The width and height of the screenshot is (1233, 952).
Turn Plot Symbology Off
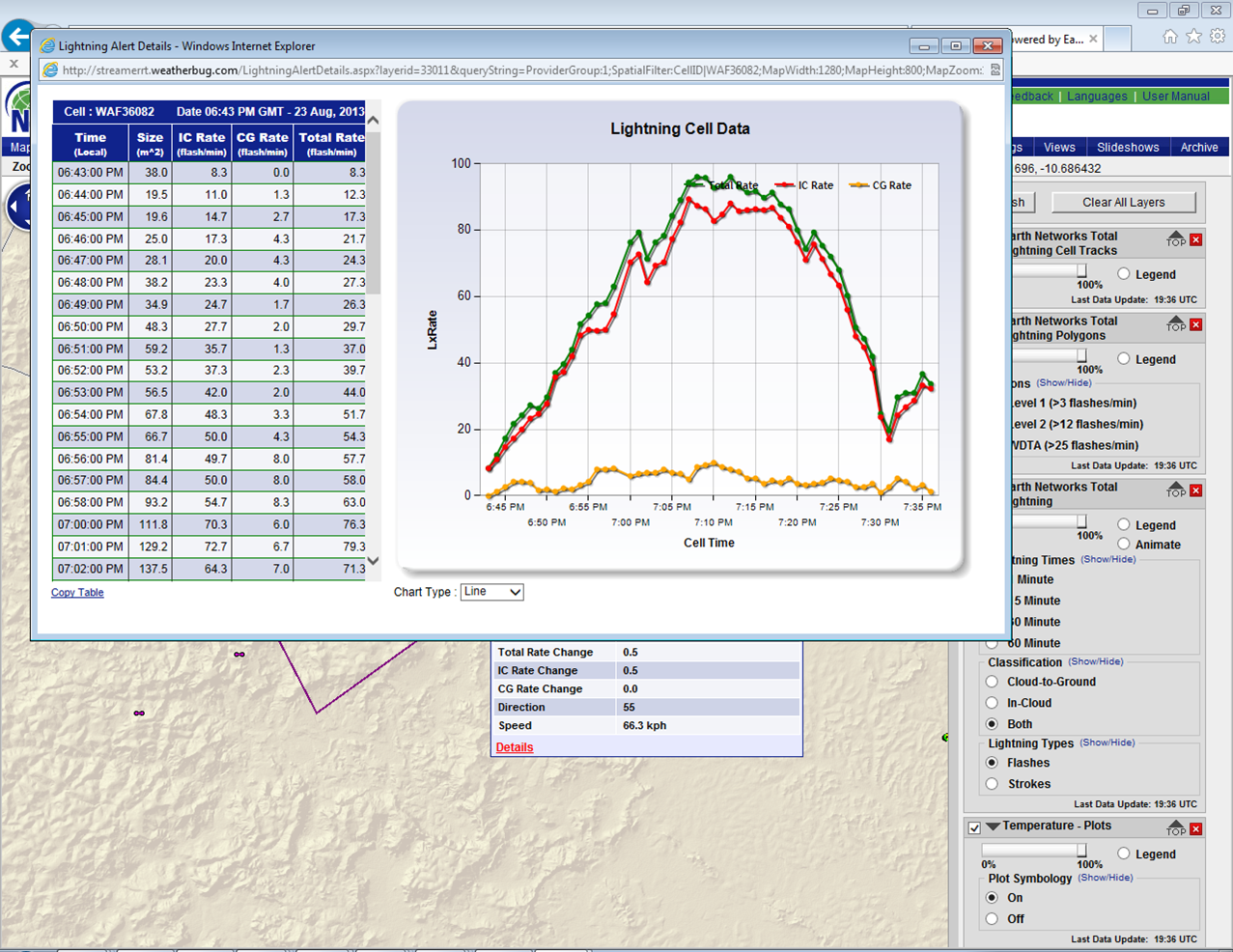coord(992,919)
